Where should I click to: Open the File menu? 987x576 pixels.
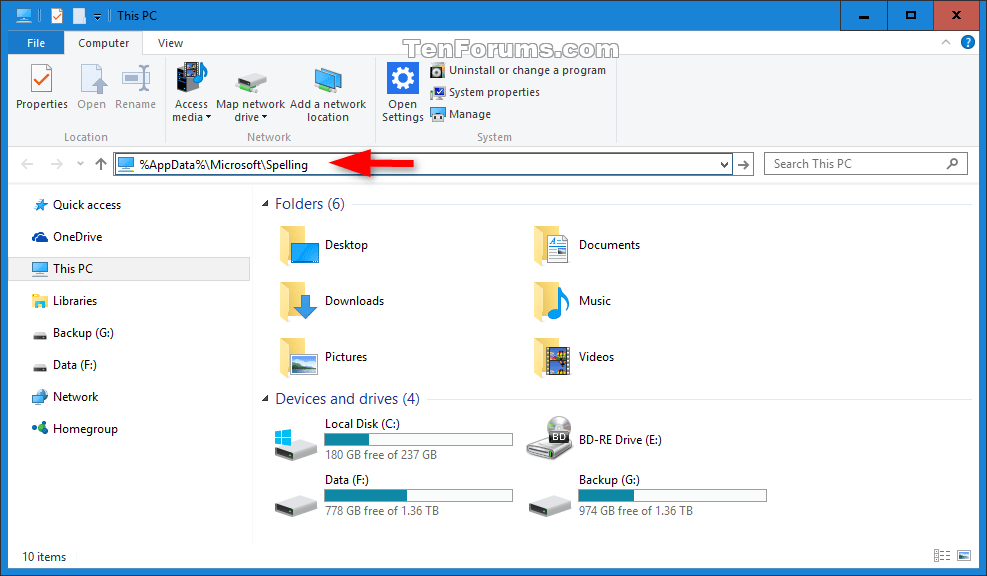[x=35, y=43]
